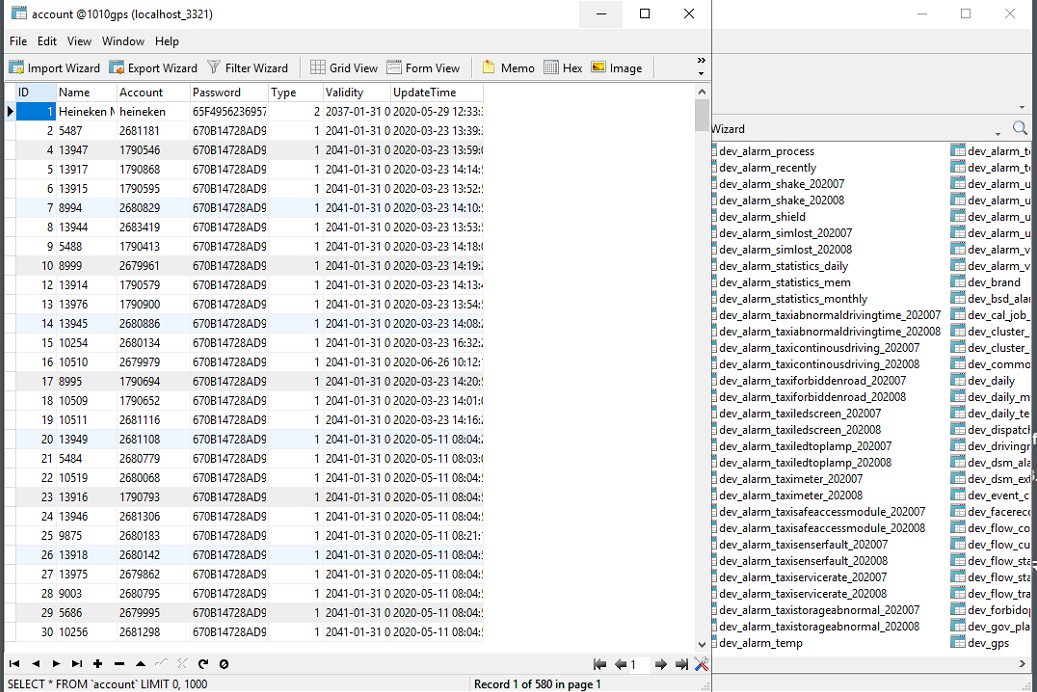This screenshot has height=692, width=1037.
Task: Select name cell '10254'
Action: pyautogui.click(x=86, y=343)
